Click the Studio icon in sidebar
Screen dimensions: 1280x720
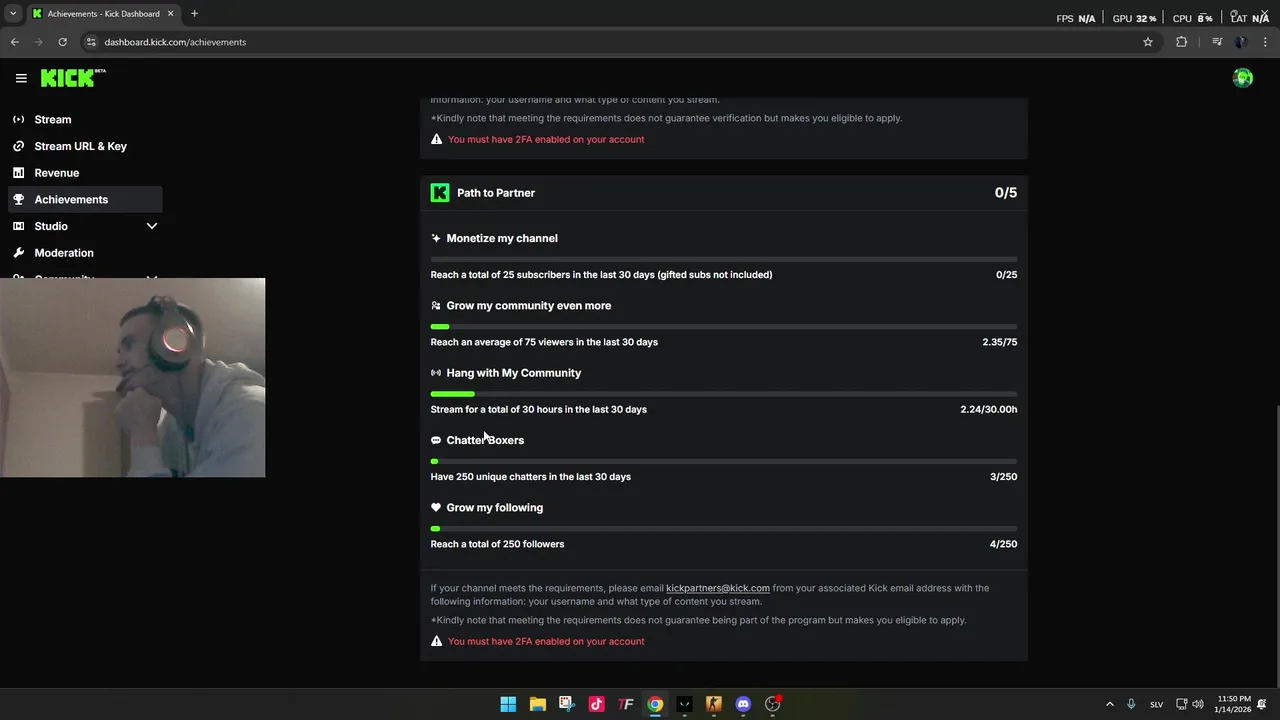(18, 226)
